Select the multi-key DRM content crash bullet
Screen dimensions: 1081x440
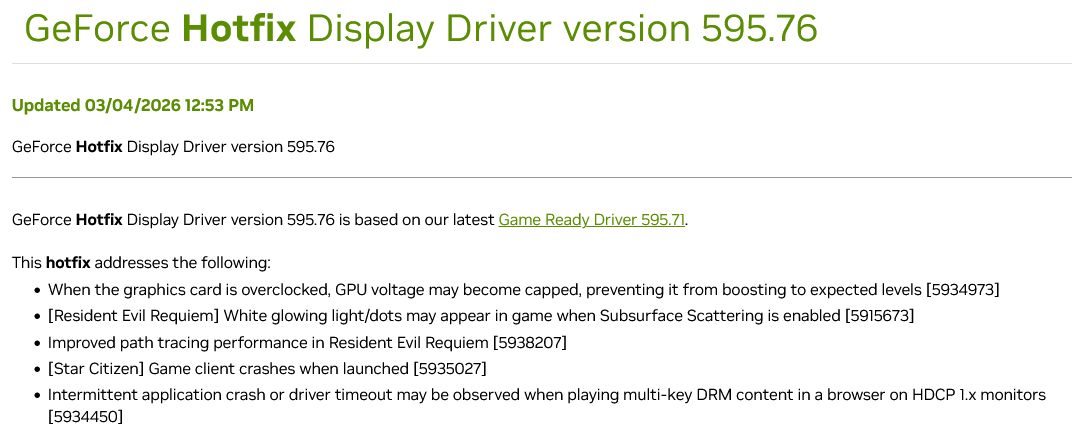coord(547,406)
